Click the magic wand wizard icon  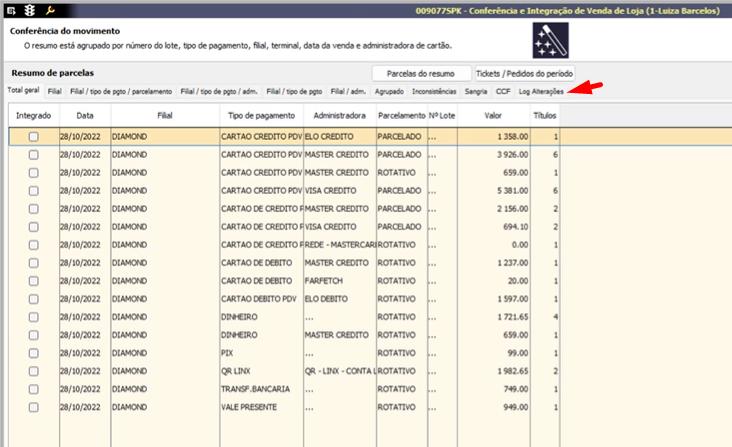pyautogui.click(x=551, y=42)
